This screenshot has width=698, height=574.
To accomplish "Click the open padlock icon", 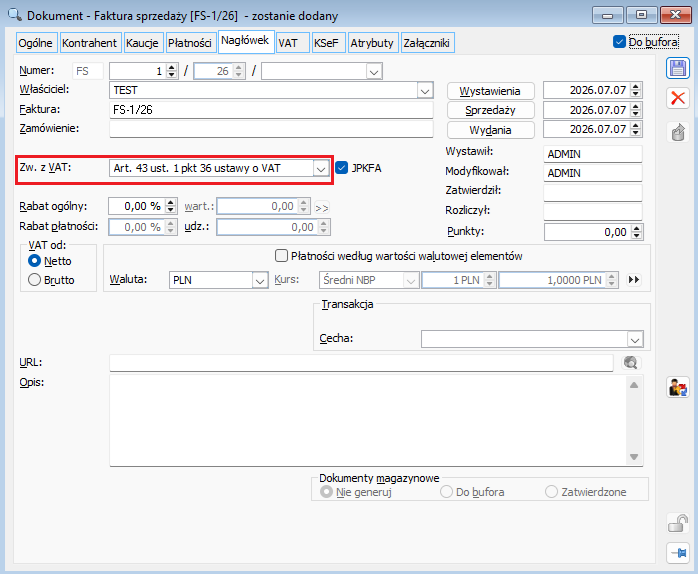I will click(x=678, y=523).
